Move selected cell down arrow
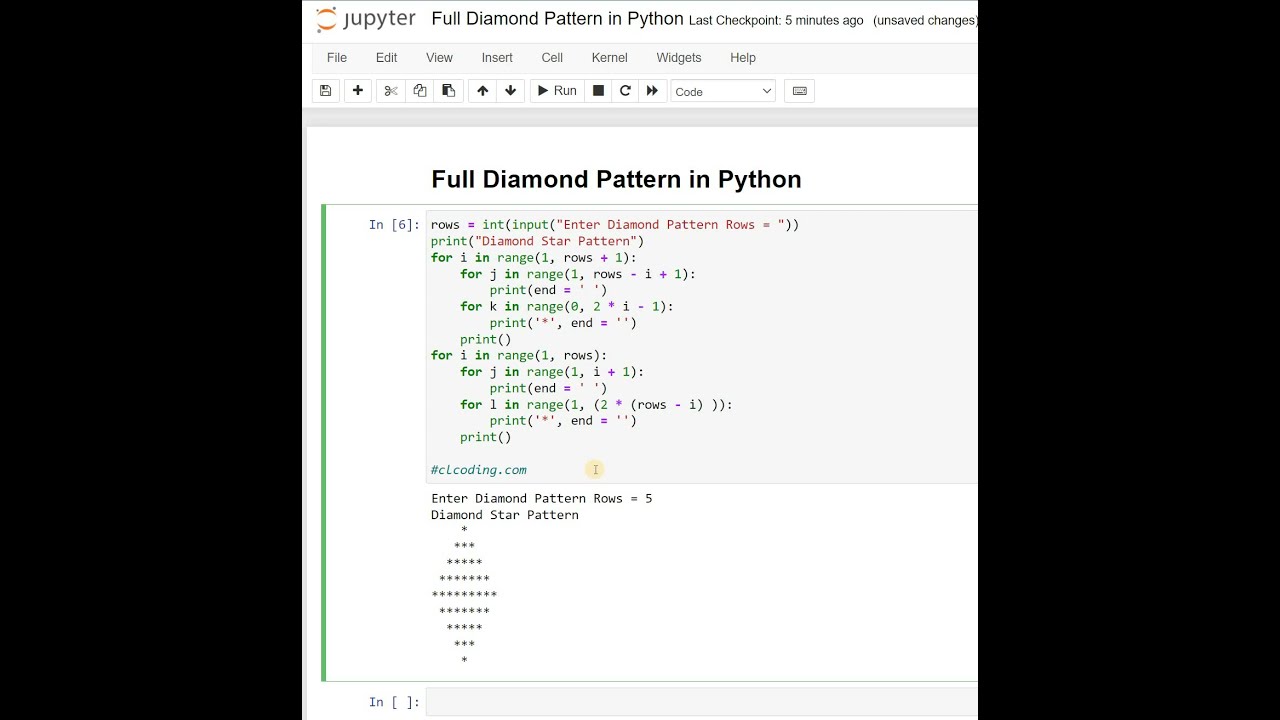Image resolution: width=1280 pixels, height=720 pixels. tap(510, 91)
